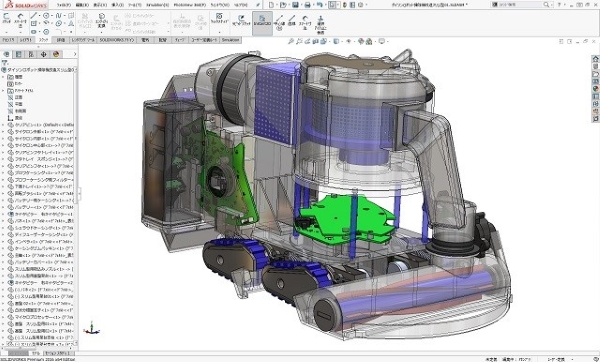This screenshot has width=600, height=362.
Task: Open the Simulation menu in the menu bar
Action: pos(158,5)
